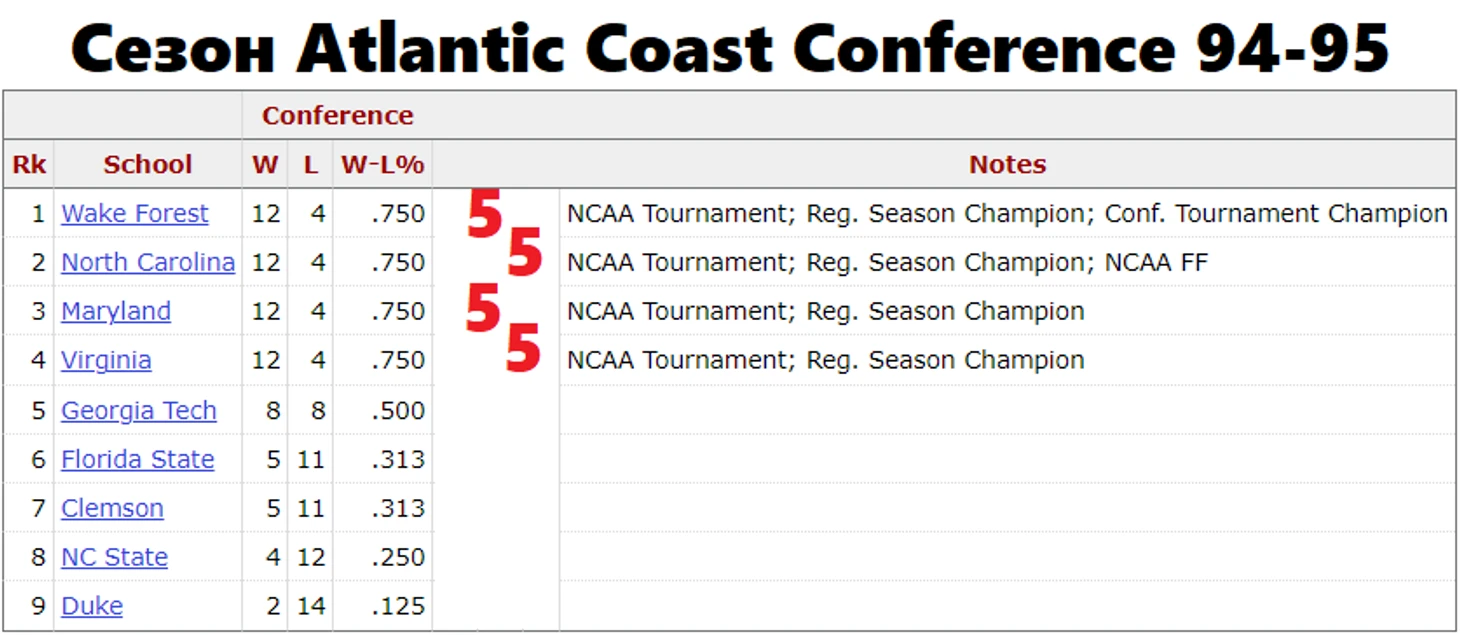1460x635 pixels.
Task: Select Duke's .125 win percentage cell
Action: coord(398,606)
